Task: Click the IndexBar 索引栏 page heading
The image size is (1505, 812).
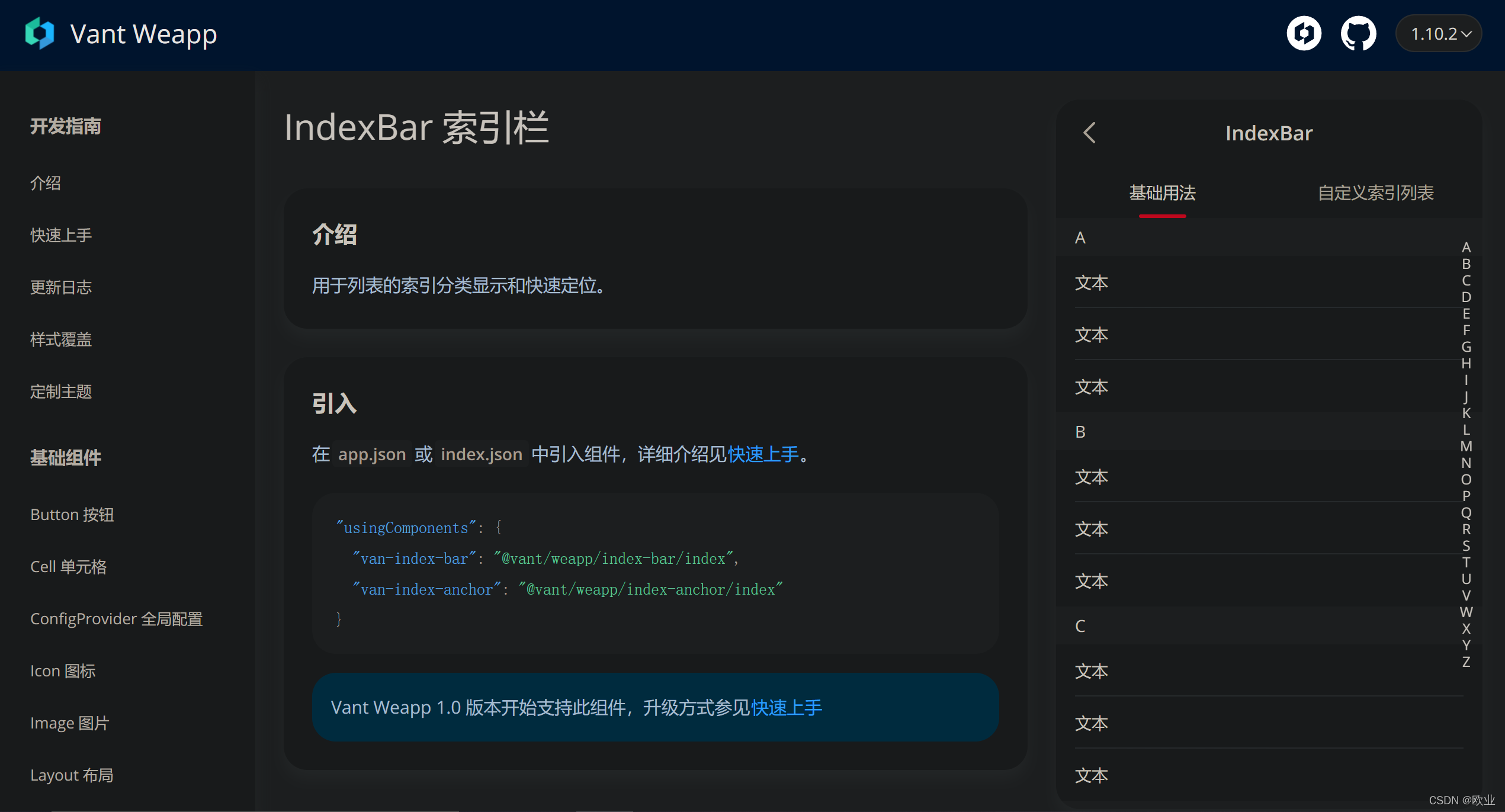Action: [x=417, y=127]
